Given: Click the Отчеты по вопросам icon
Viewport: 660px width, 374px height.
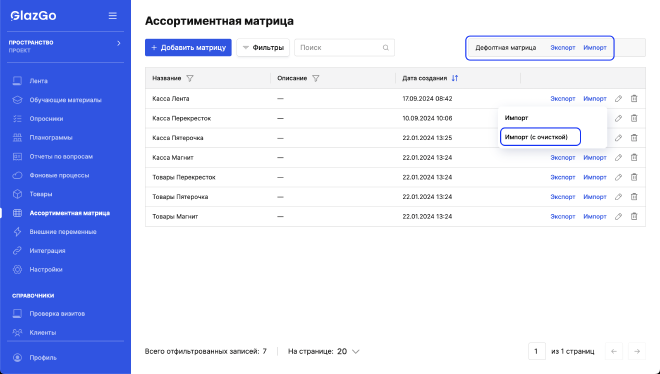Looking at the screenshot, I should pyautogui.click(x=17, y=156).
